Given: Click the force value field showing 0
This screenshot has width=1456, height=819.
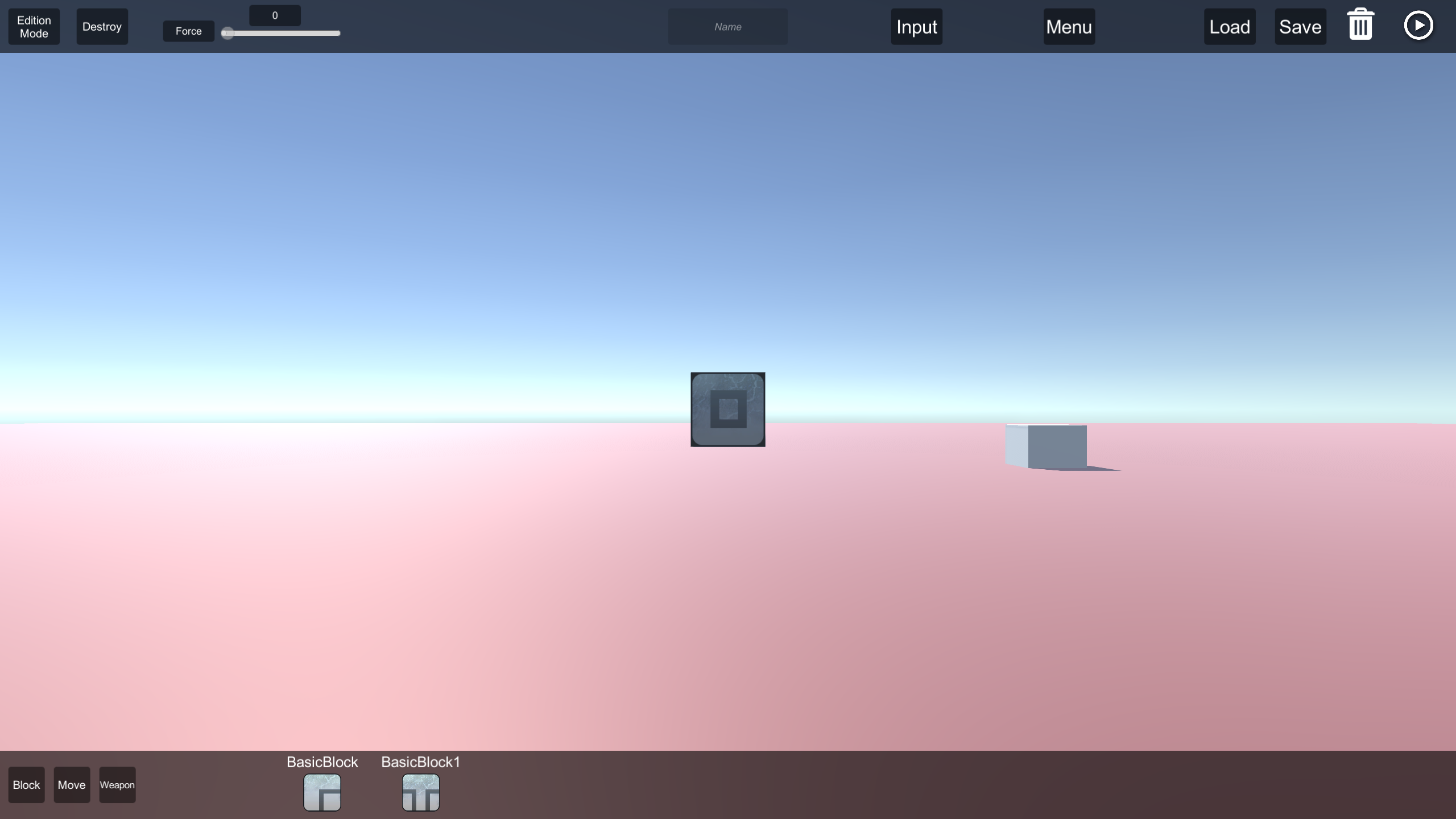Looking at the screenshot, I should [x=275, y=15].
